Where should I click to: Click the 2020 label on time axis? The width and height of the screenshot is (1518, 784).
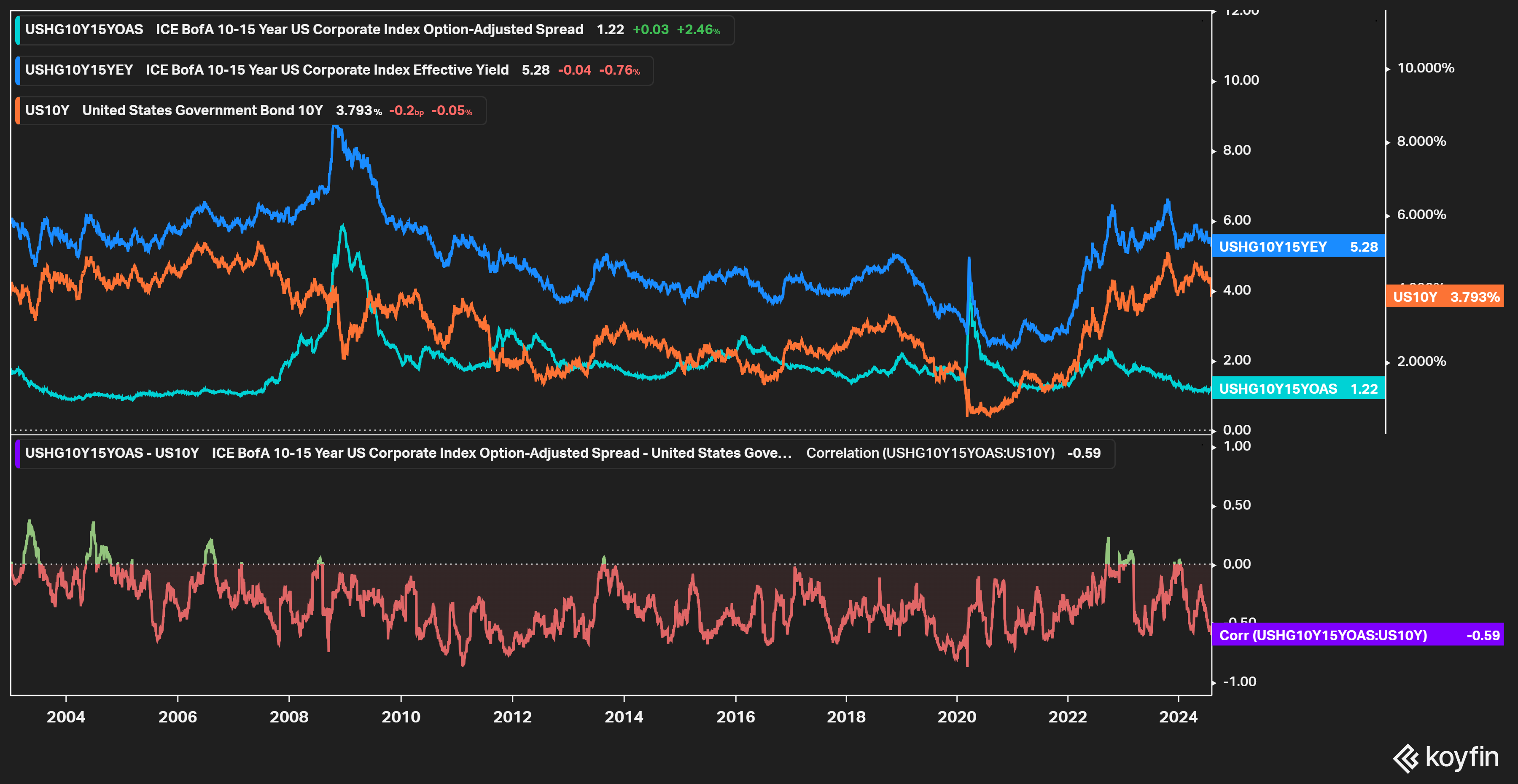coord(956,717)
